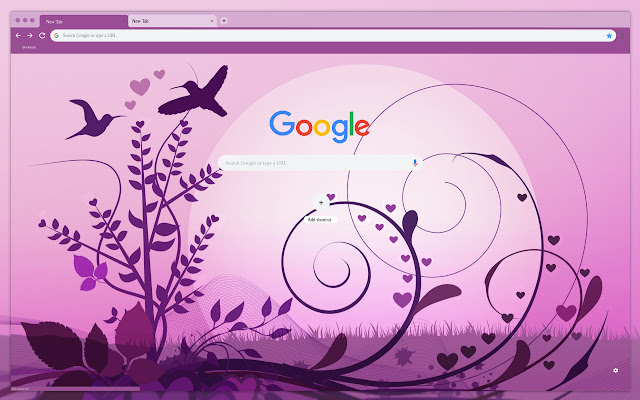Start voice search with microphone icon
Screen dimensions: 640x400
click(x=415, y=163)
